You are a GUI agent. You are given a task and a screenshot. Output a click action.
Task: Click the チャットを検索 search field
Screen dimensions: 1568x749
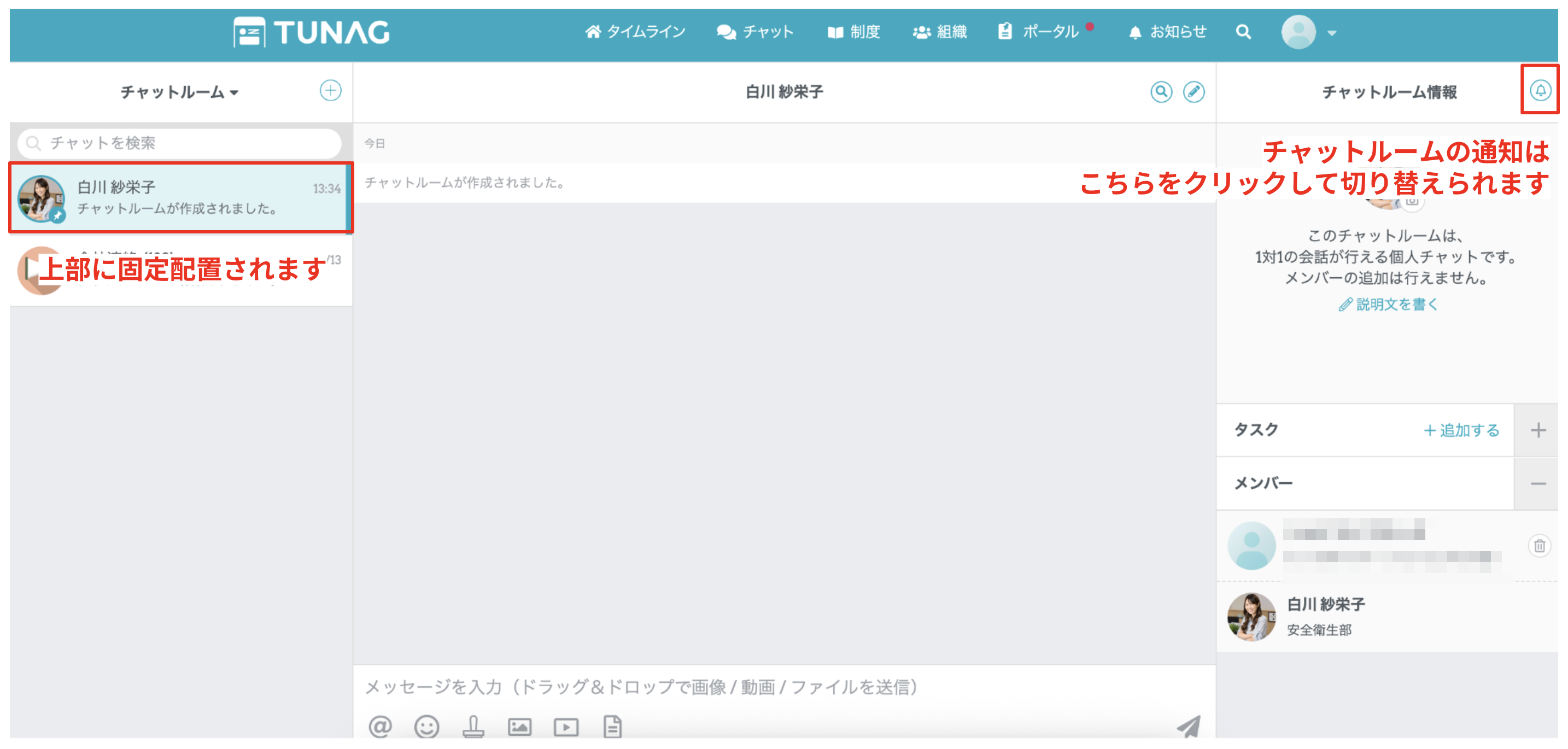(179, 143)
